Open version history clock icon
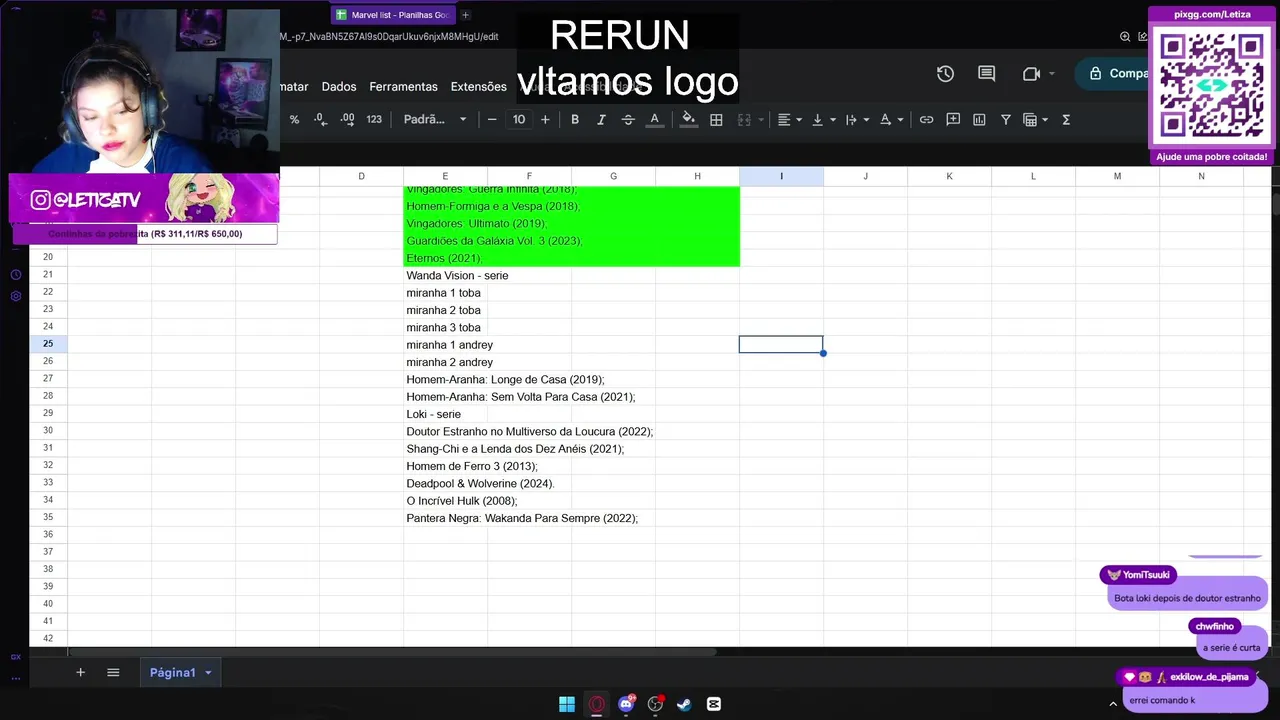 pyautogui.click(x=945, y=74)
